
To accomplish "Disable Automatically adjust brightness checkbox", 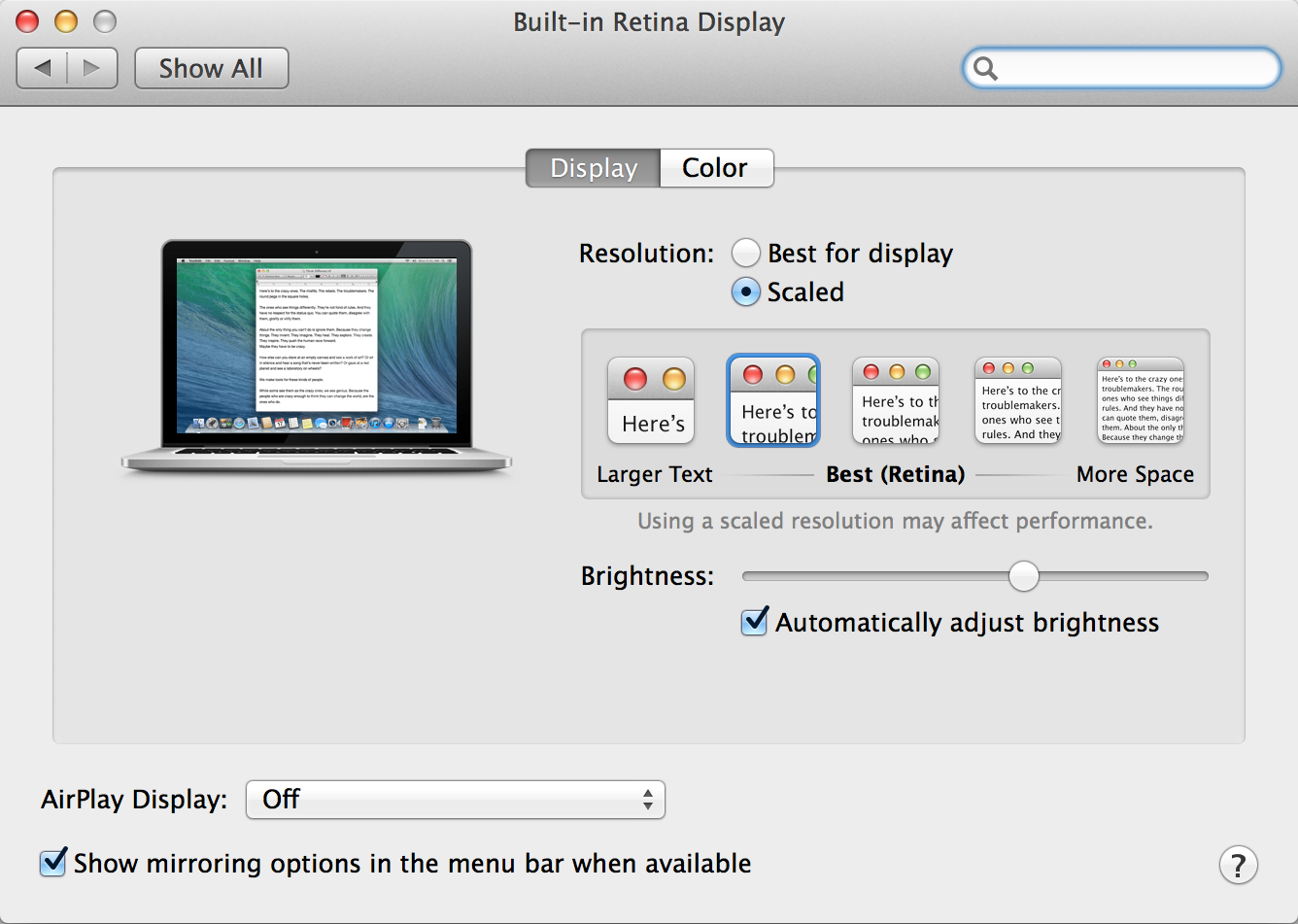I will [755, 622].
